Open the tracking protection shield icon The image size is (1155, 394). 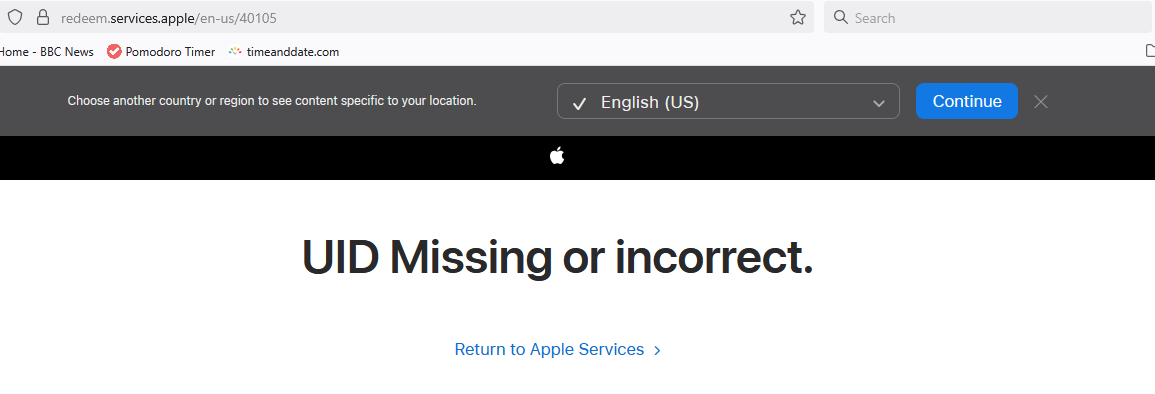point(15,18)
